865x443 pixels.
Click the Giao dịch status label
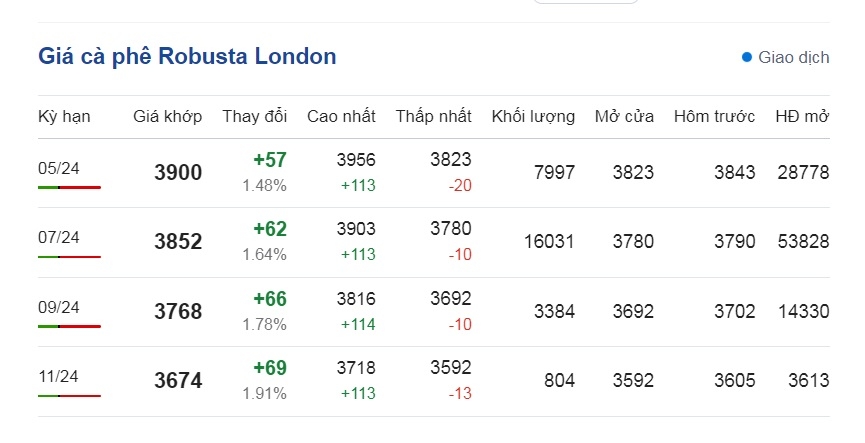793,57
